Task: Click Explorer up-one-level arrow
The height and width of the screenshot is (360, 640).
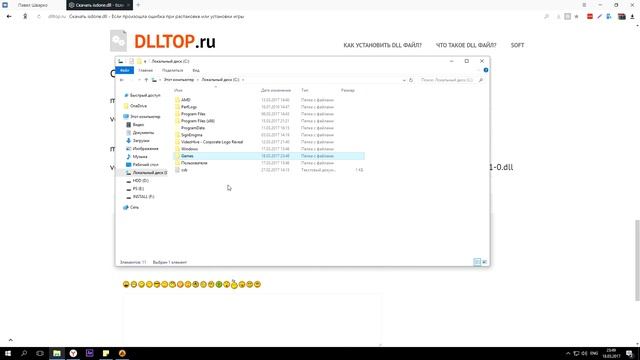Action: coord(146,80)
